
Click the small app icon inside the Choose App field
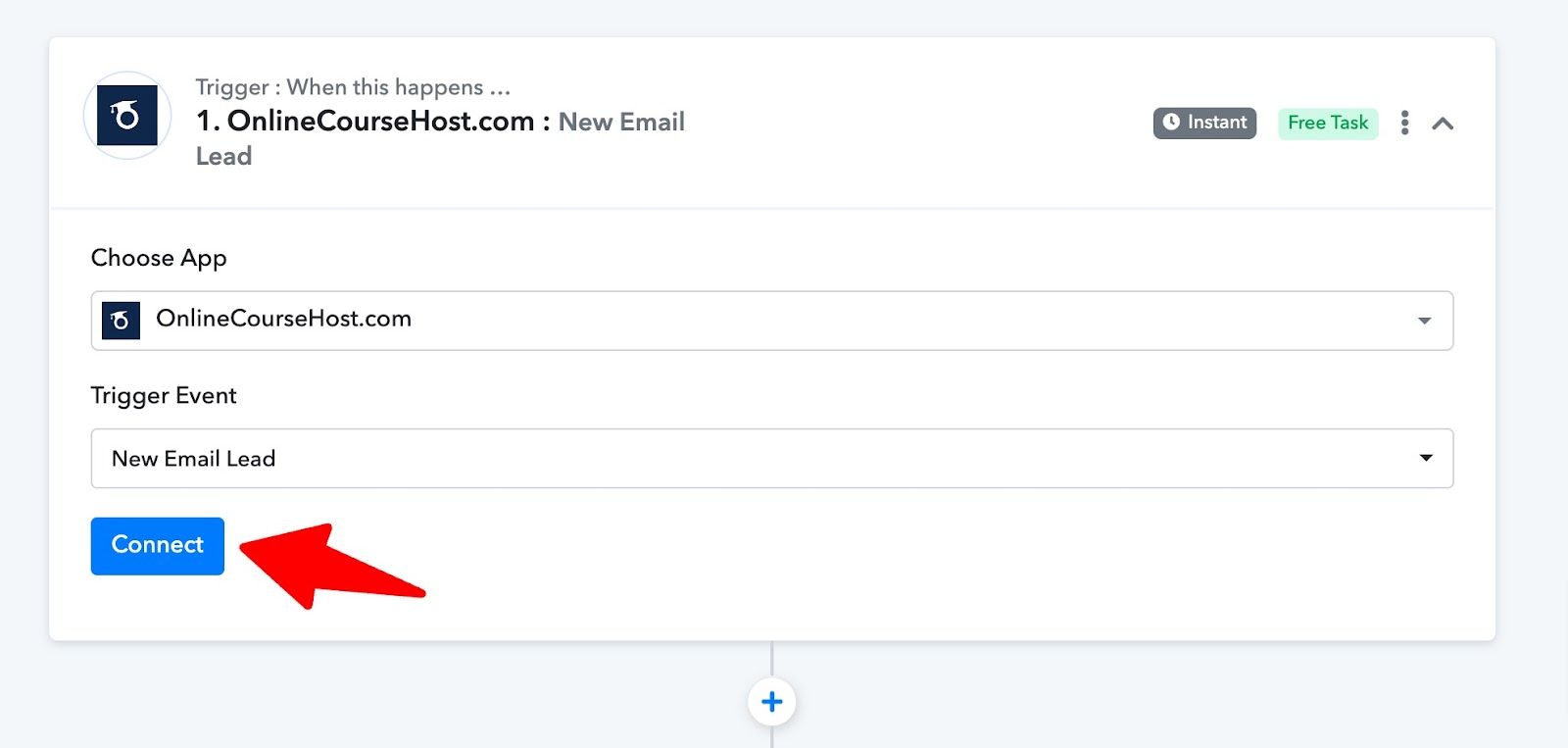coord(120,320)
